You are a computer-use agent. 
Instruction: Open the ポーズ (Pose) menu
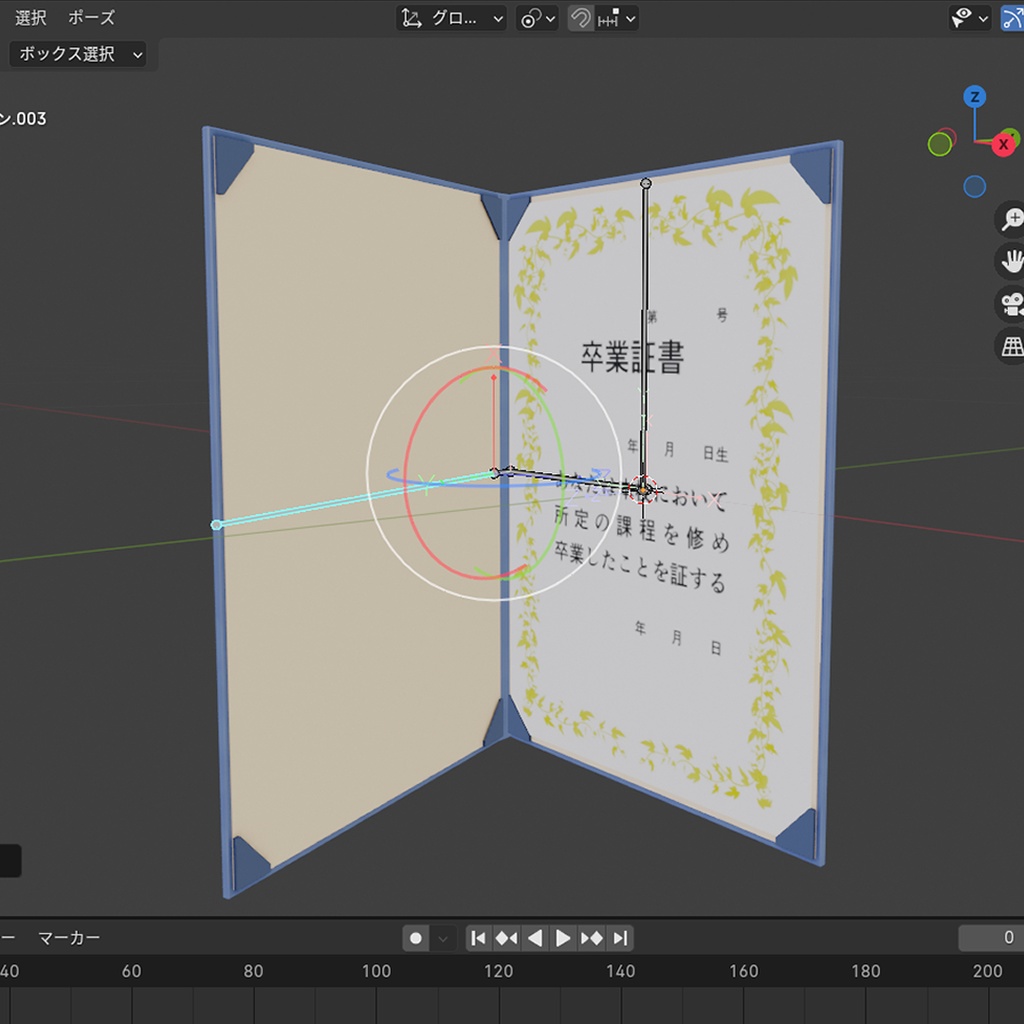[x=90, y=17]
